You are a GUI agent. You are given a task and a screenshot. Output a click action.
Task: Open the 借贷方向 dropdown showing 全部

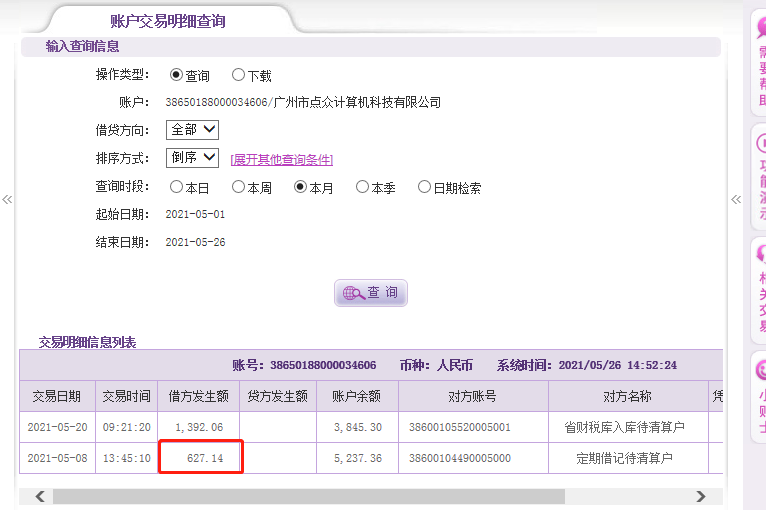[x=193, y=130]
